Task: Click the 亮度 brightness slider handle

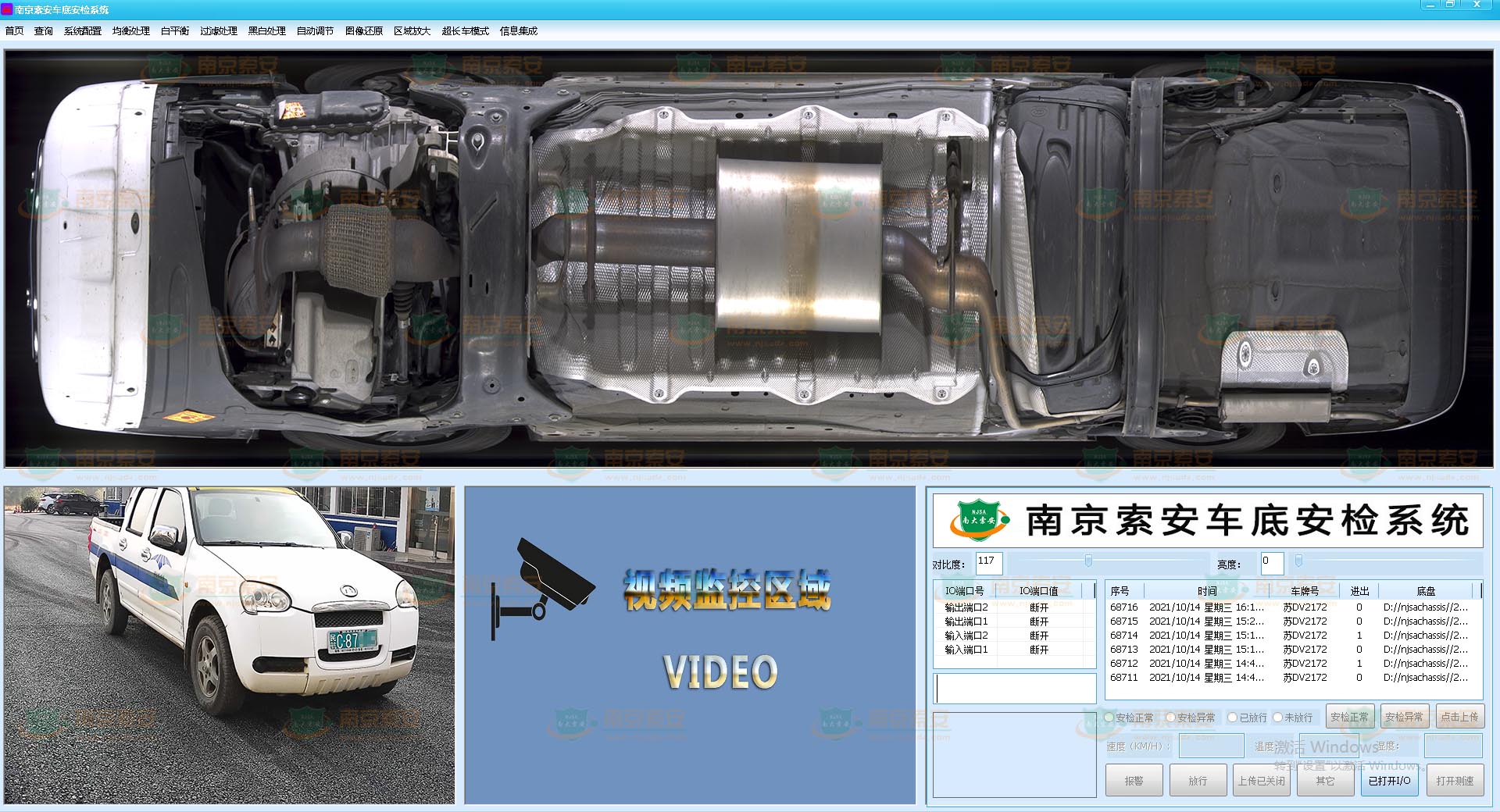Action: tap(1298, 561)
